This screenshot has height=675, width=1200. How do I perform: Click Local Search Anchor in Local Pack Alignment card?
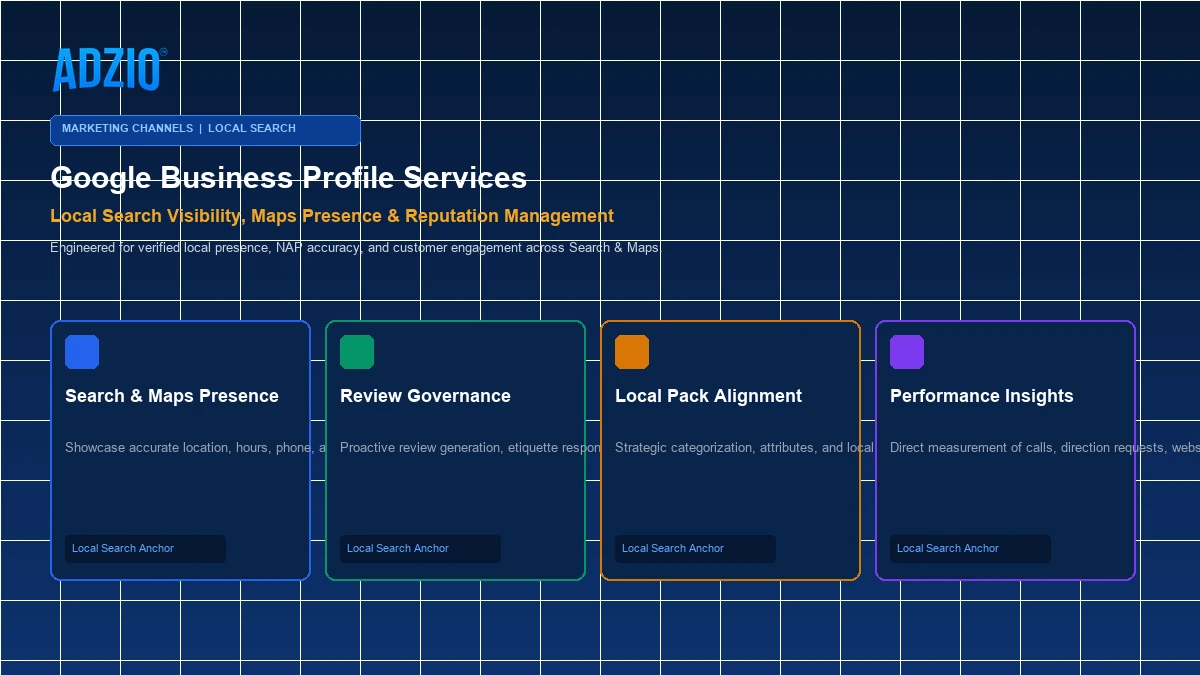coord(695,549)
